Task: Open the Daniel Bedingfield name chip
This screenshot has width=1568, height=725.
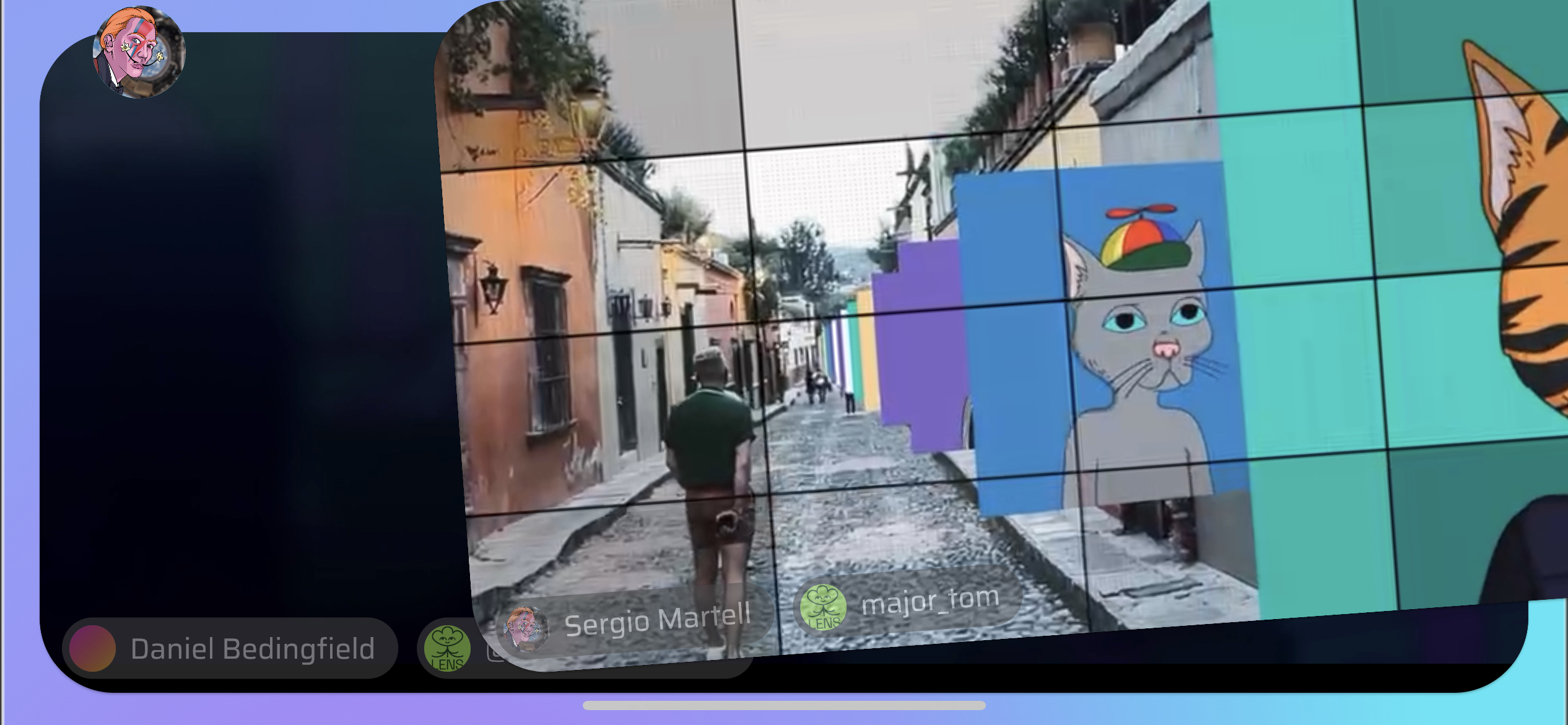Action: coord(230,648)
